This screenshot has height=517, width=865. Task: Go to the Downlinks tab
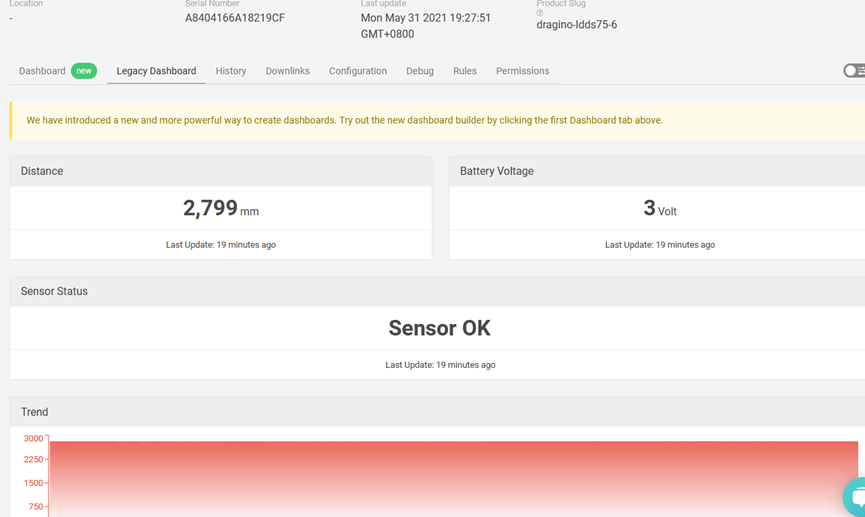[x=287, y=71]
